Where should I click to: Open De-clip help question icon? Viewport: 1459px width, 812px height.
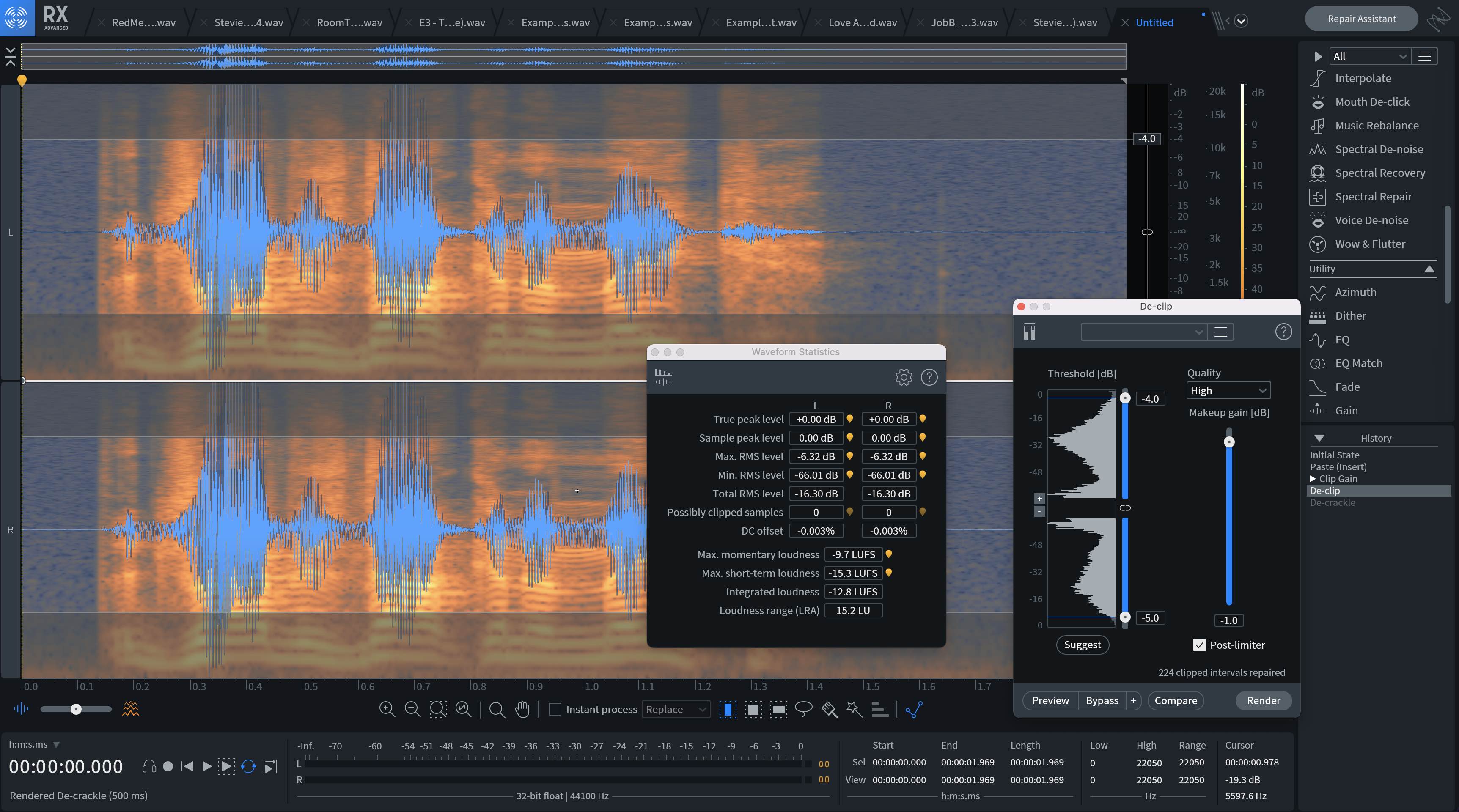click(x=1283, y=332)
